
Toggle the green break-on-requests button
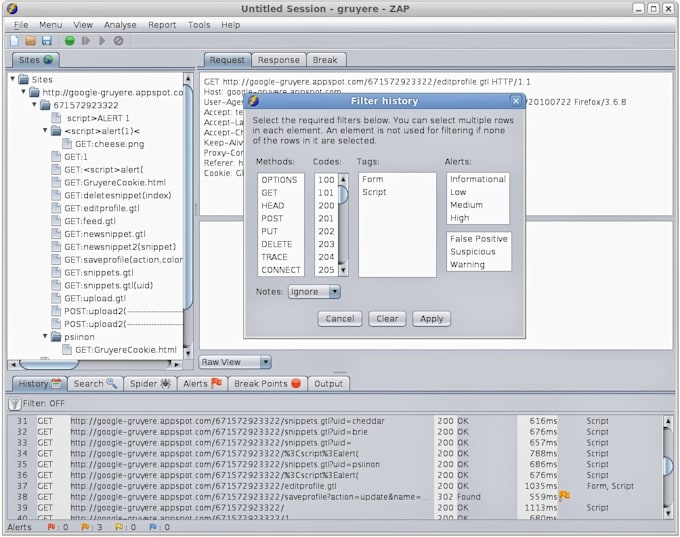click(70, 41)
